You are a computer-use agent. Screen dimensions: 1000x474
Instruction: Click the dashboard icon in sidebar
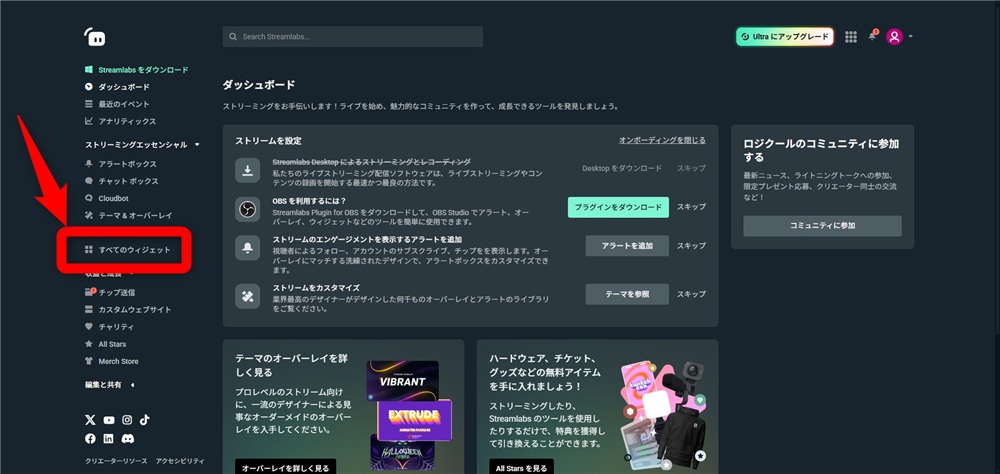pyautogui.click(x=89, y=87)
